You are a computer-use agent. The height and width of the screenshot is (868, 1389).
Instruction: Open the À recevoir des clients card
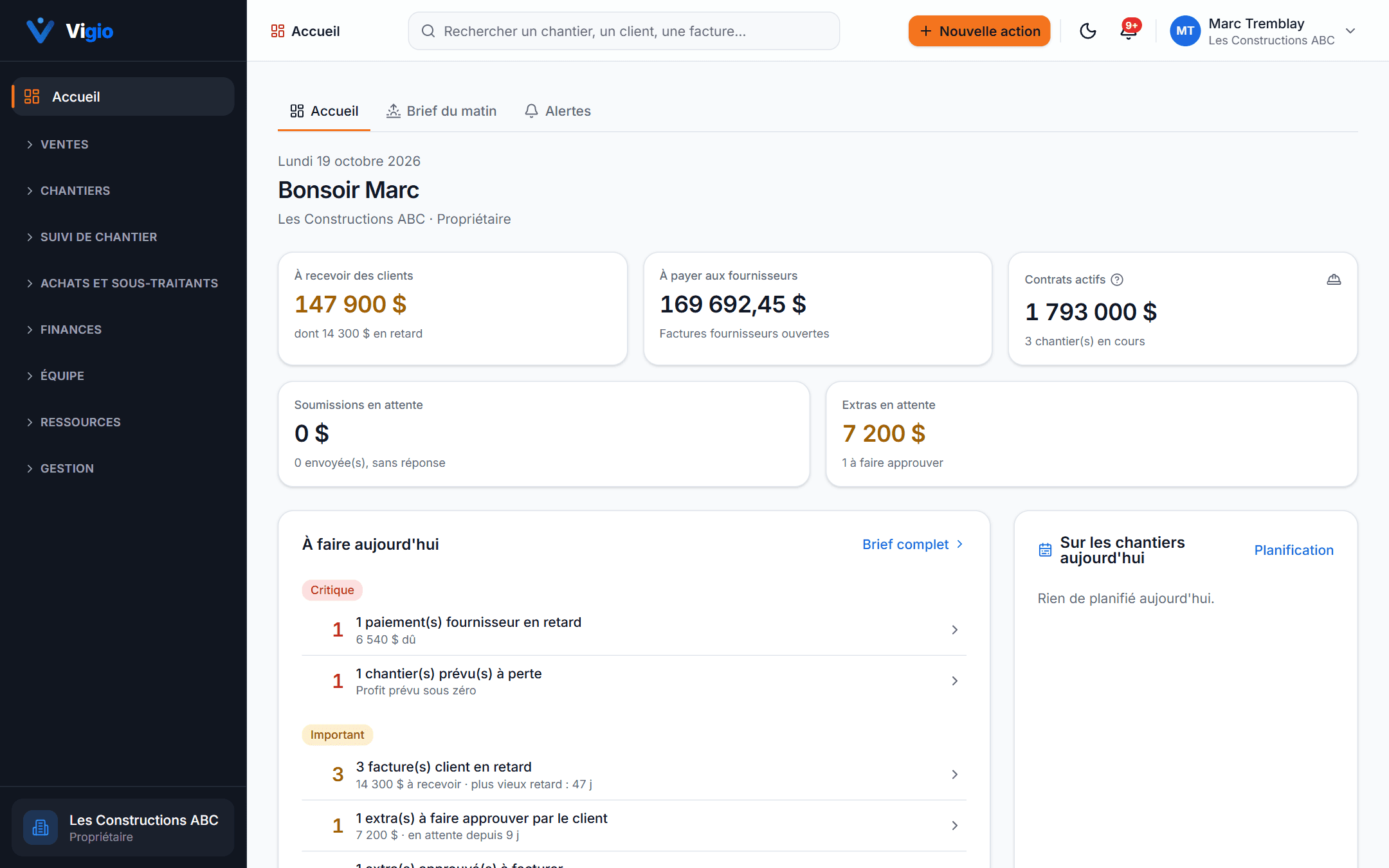[x=453, y=309]
